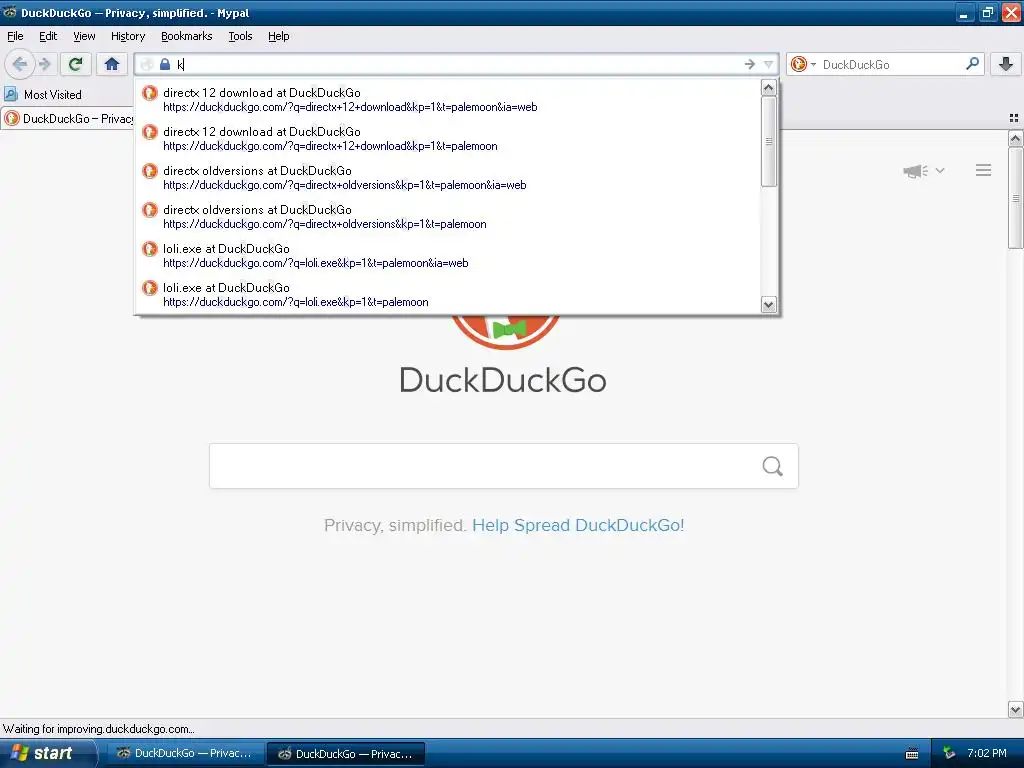The image size is (1024, 768).
Task: Open the Downloads arrow button
Action: [1006, 64]
